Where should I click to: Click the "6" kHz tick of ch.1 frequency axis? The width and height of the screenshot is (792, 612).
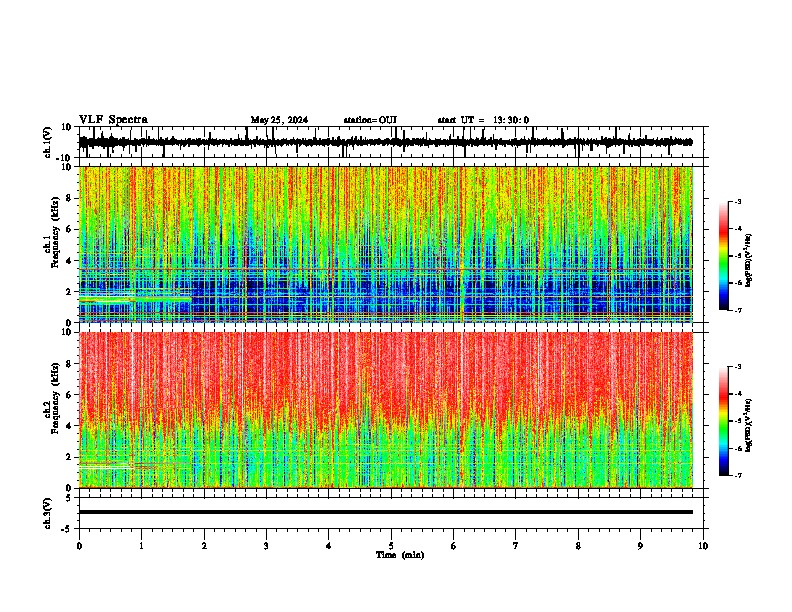coord(70,229)
